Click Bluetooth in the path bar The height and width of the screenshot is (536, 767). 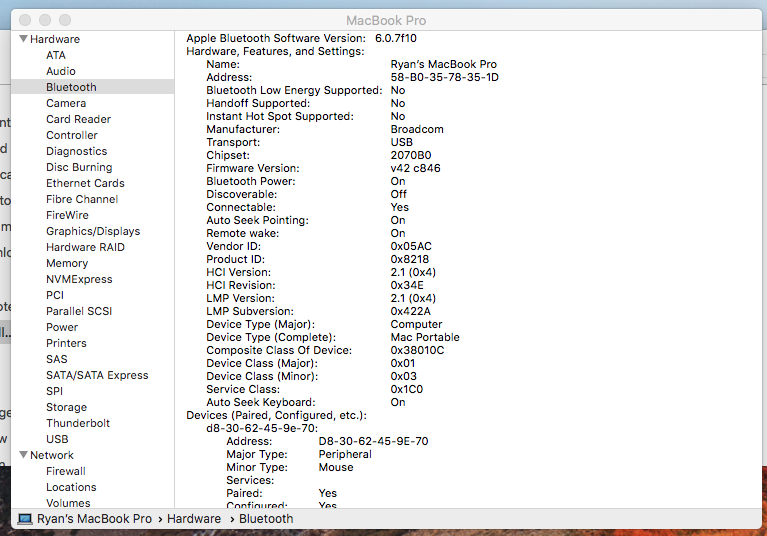[266, 519]
